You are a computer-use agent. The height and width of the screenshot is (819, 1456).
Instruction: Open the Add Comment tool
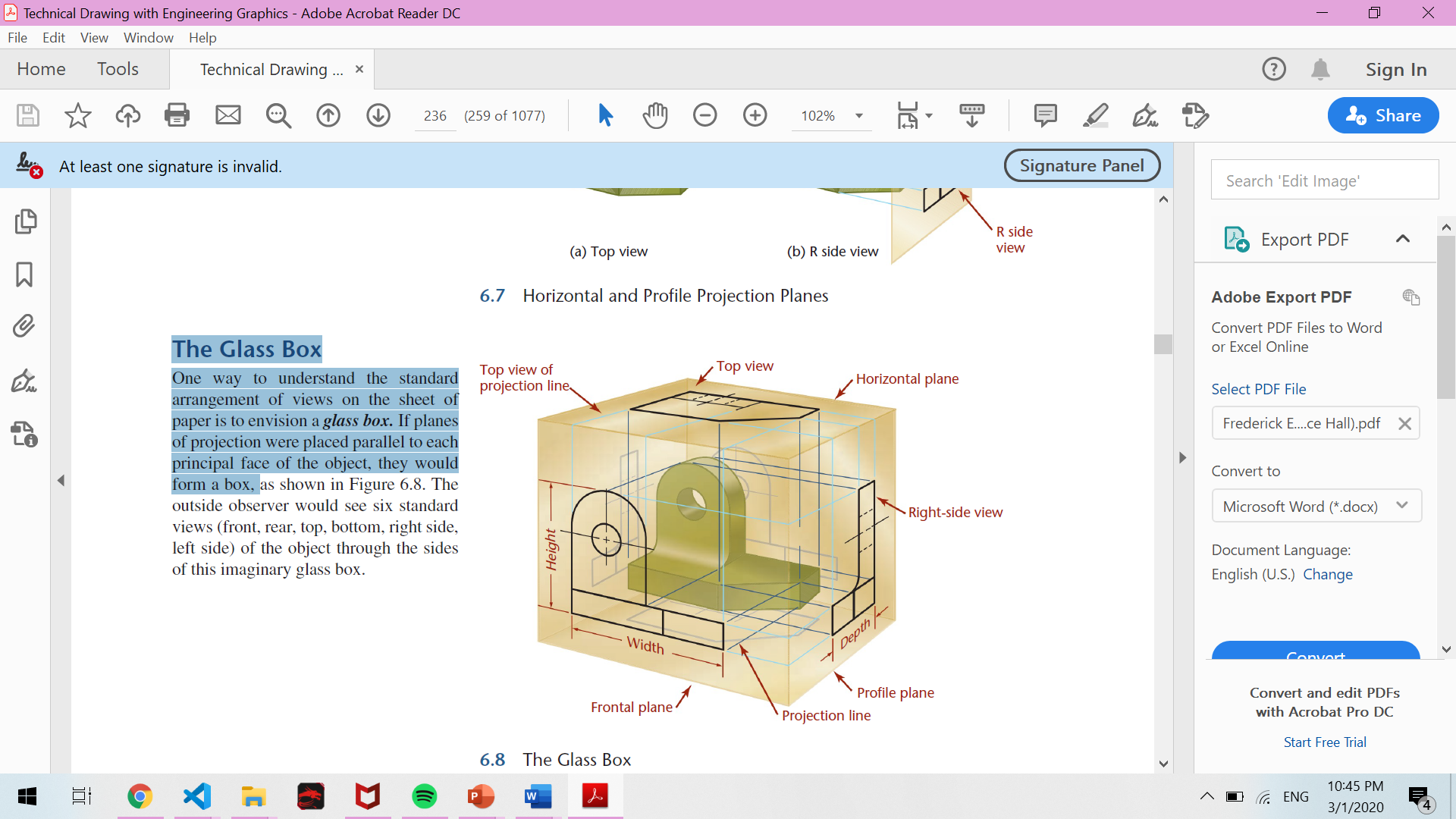click(1045, 115)
